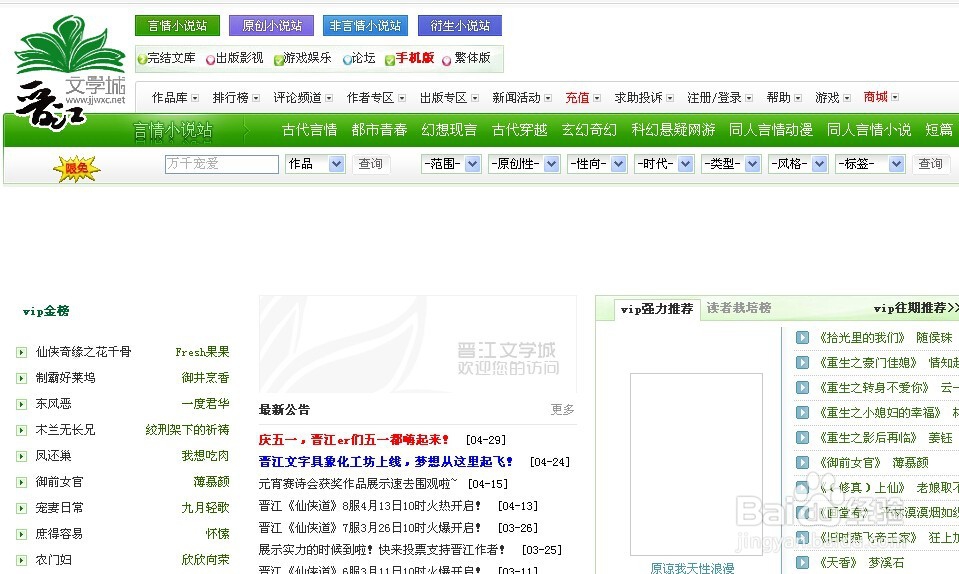Click the blue icon beside 论坛
The image size is (959, 574).
[347, 59]
